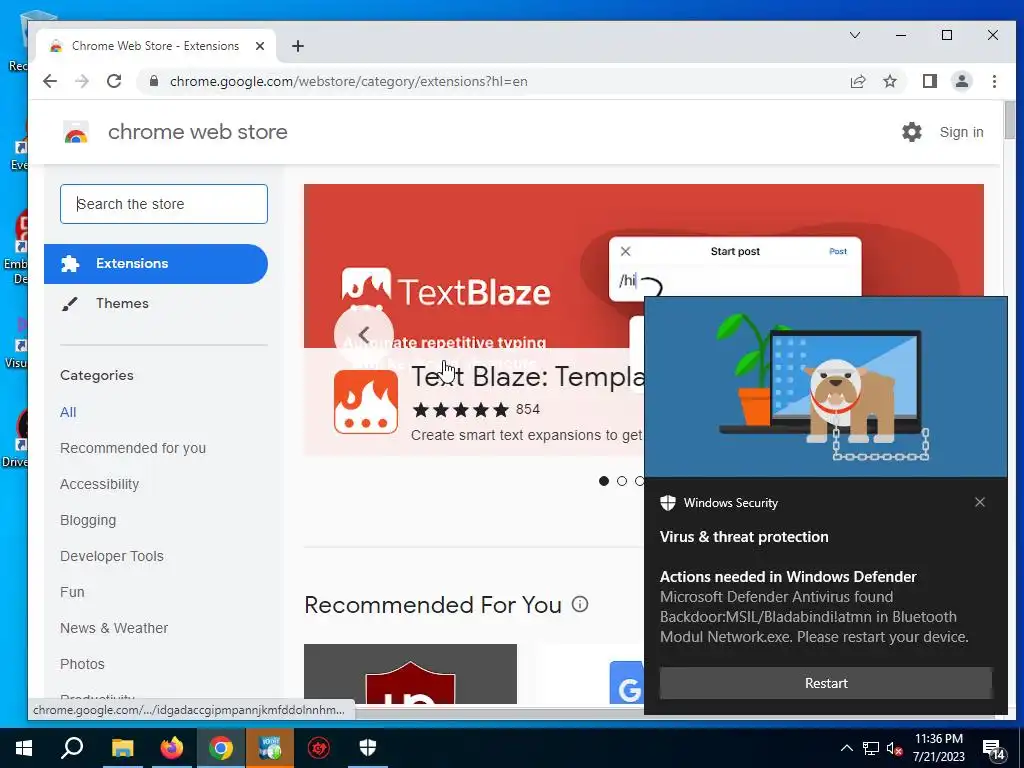
Task: Open the Blogging category
Action: pos(88,520)
